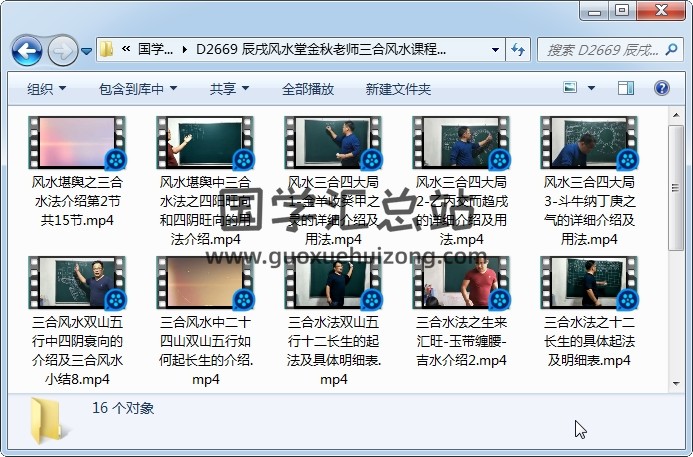Image resolution: width=693 pixels, height=457 pixels.
Task: Open the 共享 menu
Action: tap(229, 89)
